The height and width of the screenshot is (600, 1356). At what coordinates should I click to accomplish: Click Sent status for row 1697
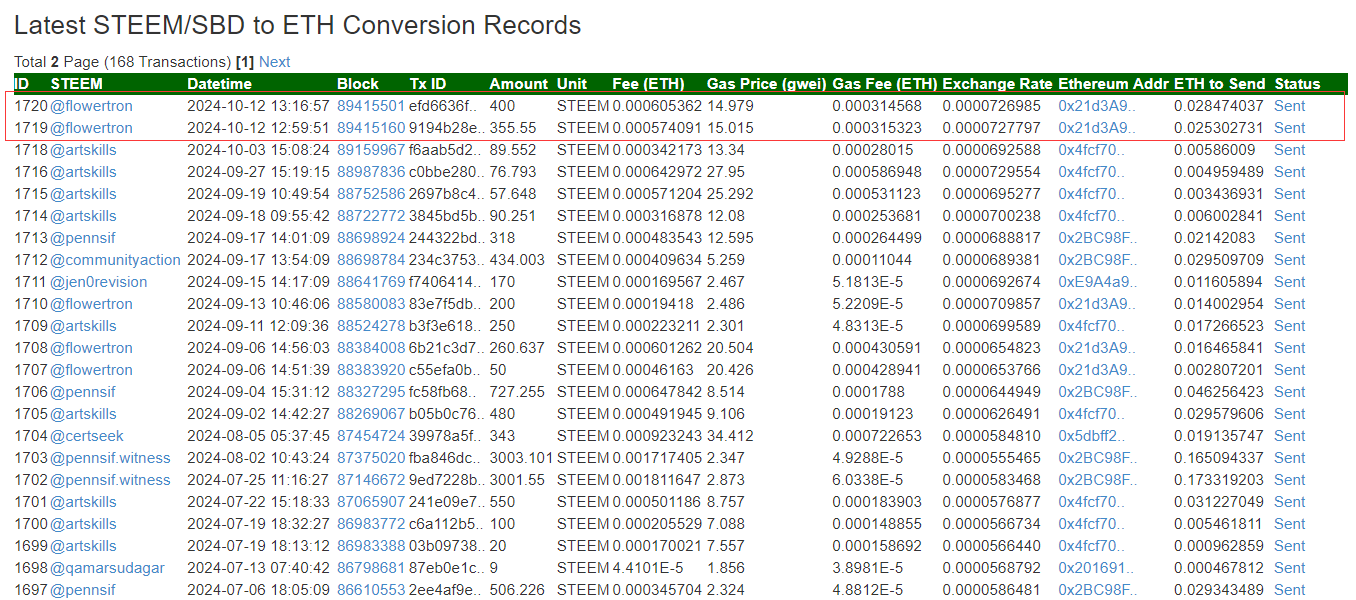[1290, 590]
